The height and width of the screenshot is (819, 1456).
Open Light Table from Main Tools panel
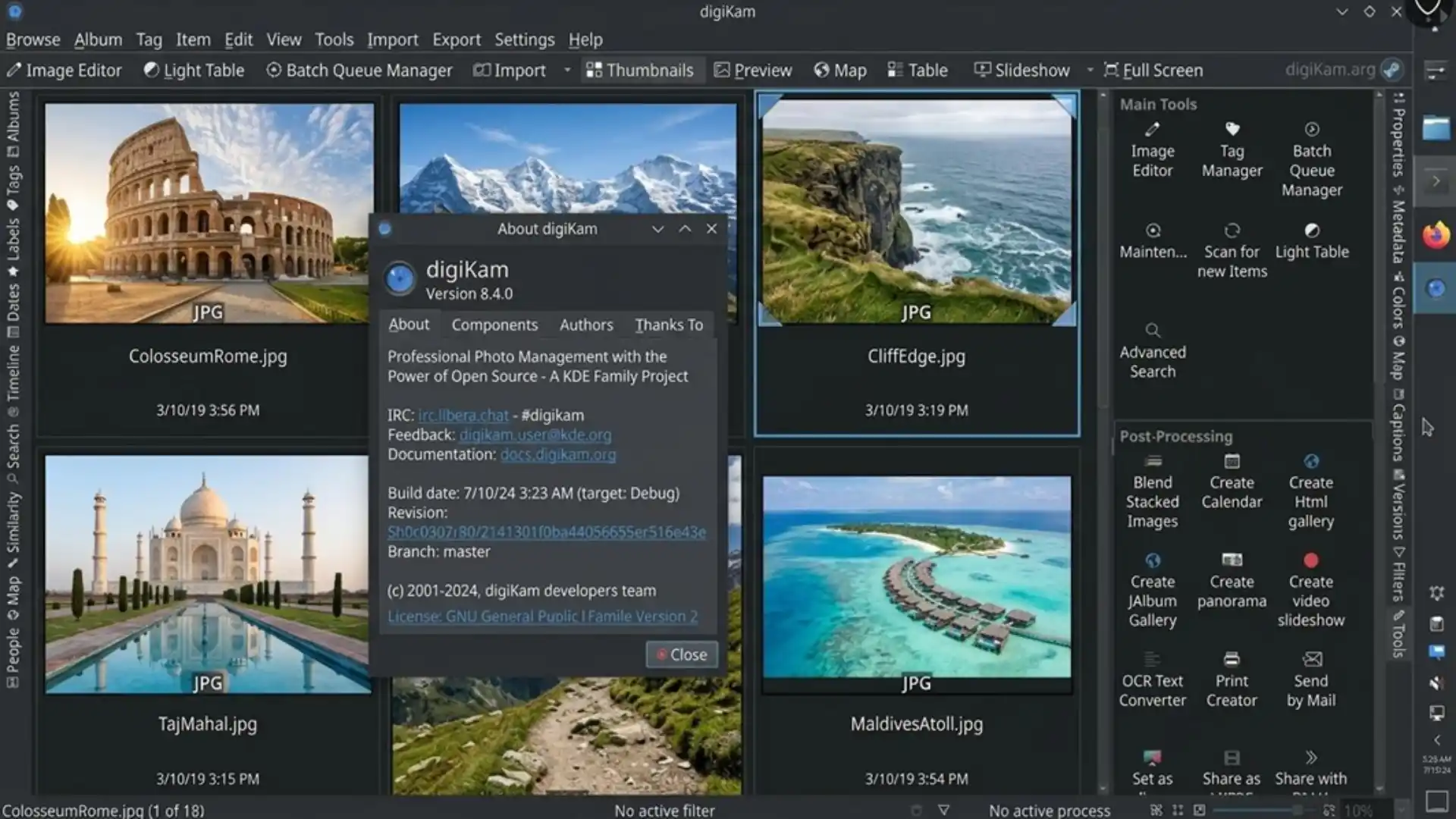tap(1311, 241)
